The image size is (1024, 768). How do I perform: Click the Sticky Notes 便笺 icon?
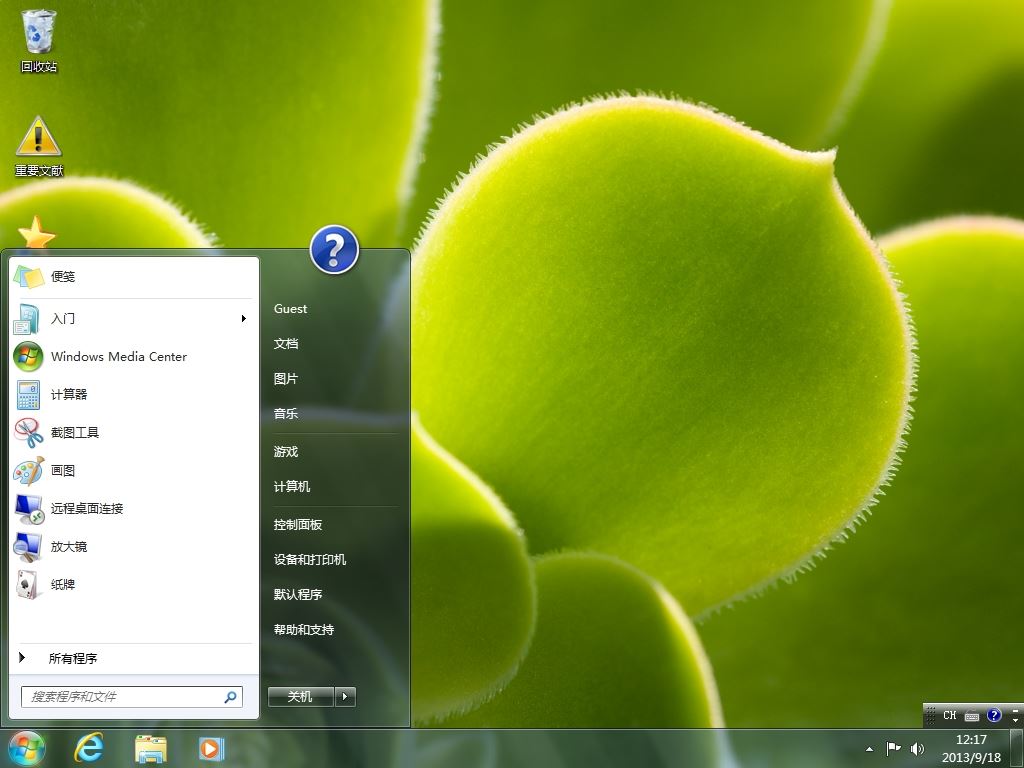pyautogui.click(x=29, y=277)
